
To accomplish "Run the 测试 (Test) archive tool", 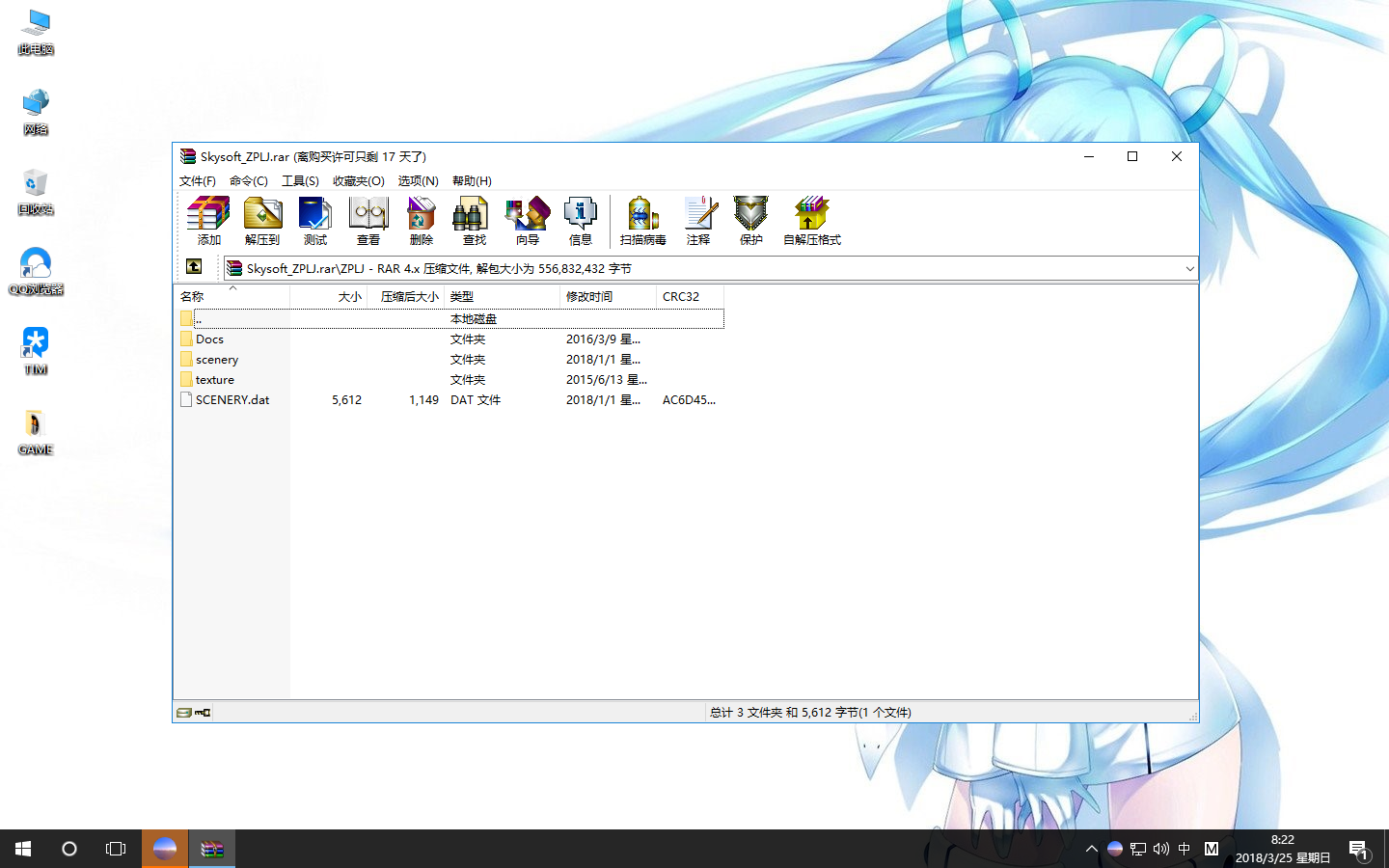I will (x=314, y=221).
